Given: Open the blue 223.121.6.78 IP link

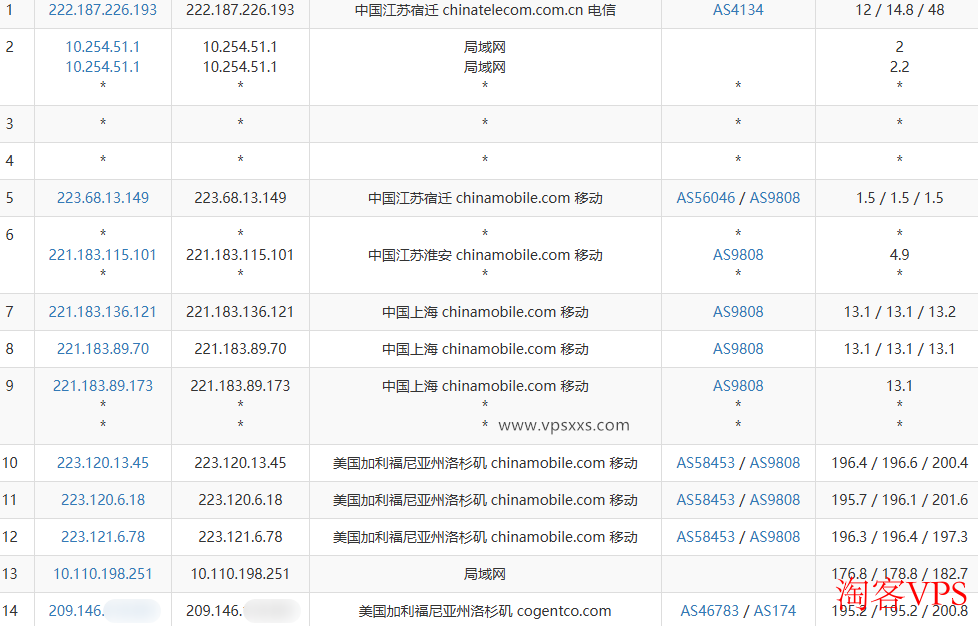Looking at the screenshot, I should click(x=103, y=537).
